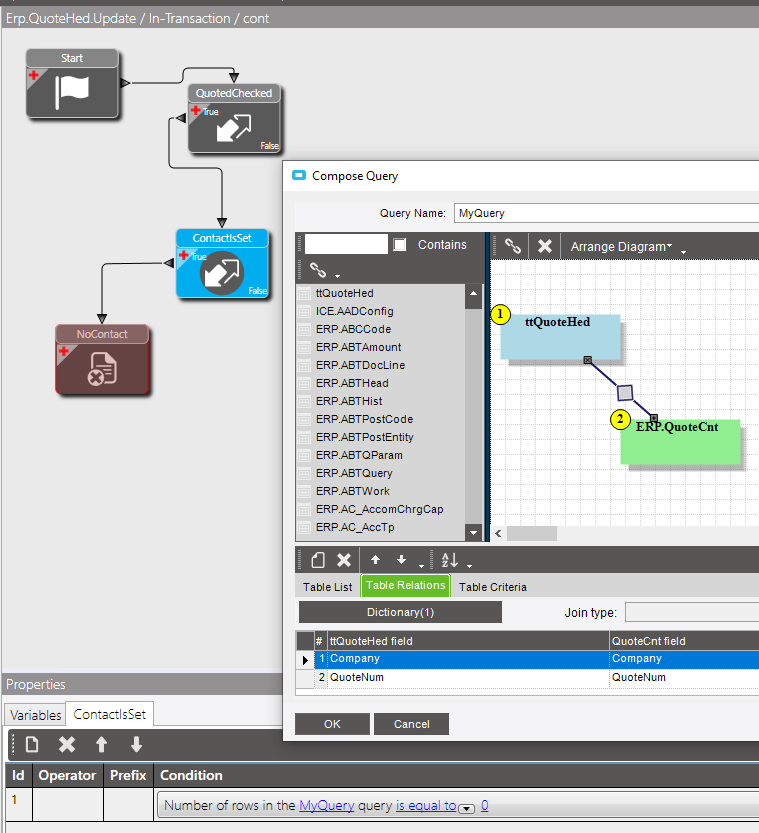Screen dimensions: 759x833
Task: Open the Join type dropdown
Action: click(692, 612)
